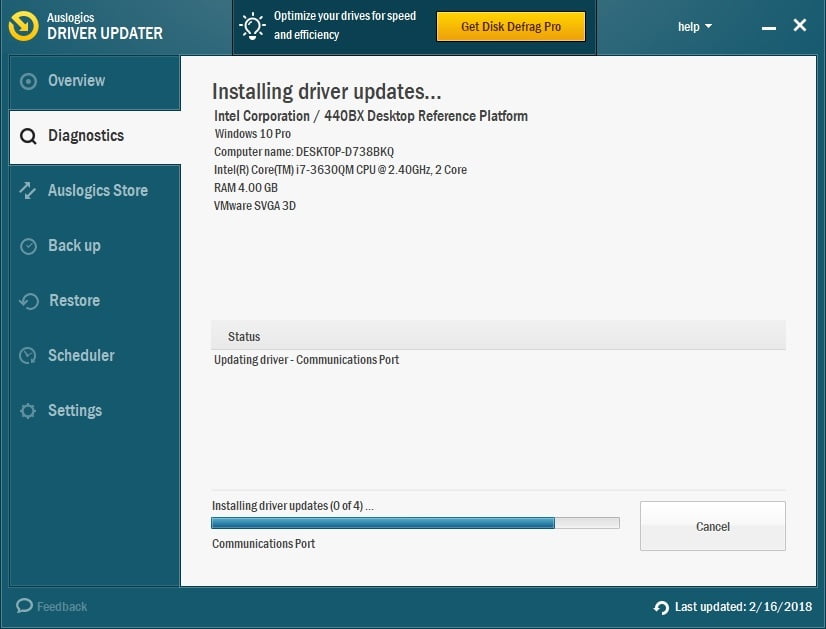826x629 pixels.
Task: Click the 'VMware SVGA 3D' text
Action: click(x=254, y=206)
